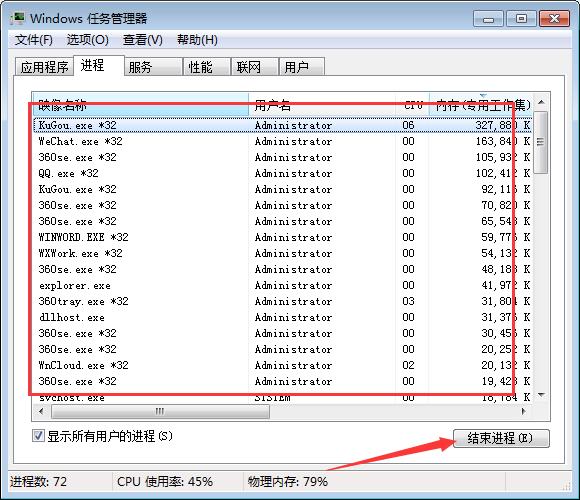
Task: Sort by 映像名称 column header
Action: click(x=141, y=105)
